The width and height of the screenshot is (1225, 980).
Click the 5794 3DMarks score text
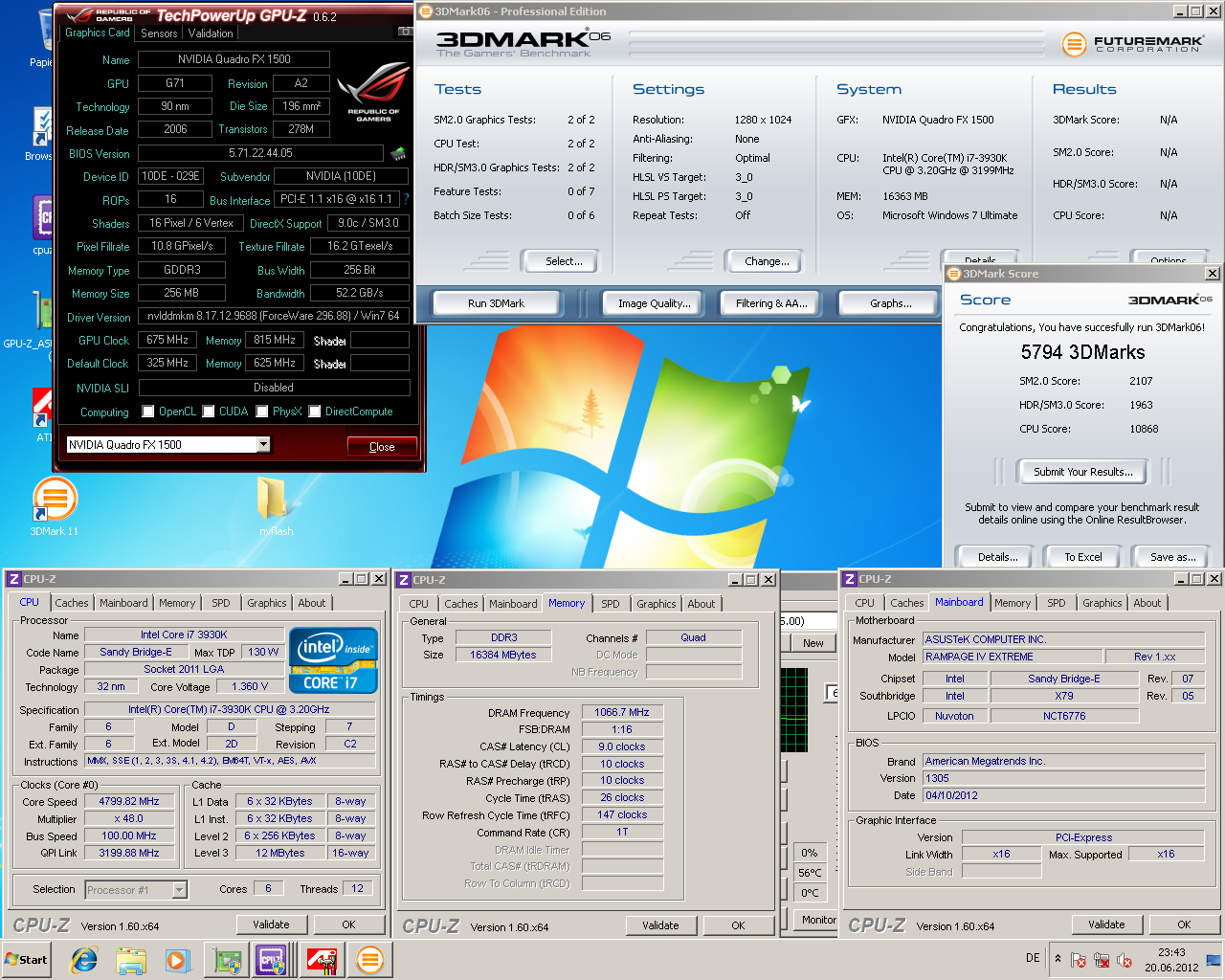1082,352
